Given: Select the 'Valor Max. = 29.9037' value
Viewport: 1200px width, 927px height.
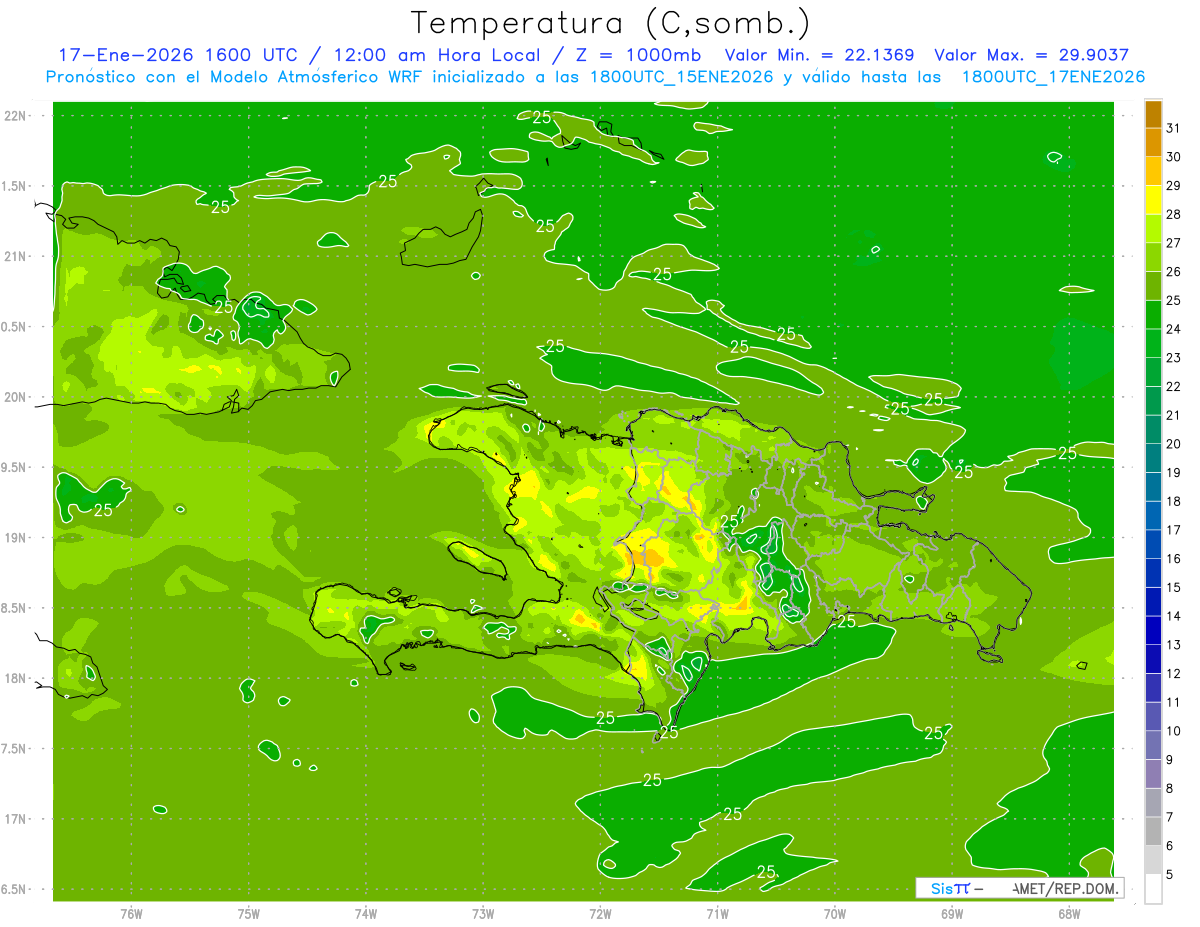Looking at the screenshot, I should [1031, 55].
